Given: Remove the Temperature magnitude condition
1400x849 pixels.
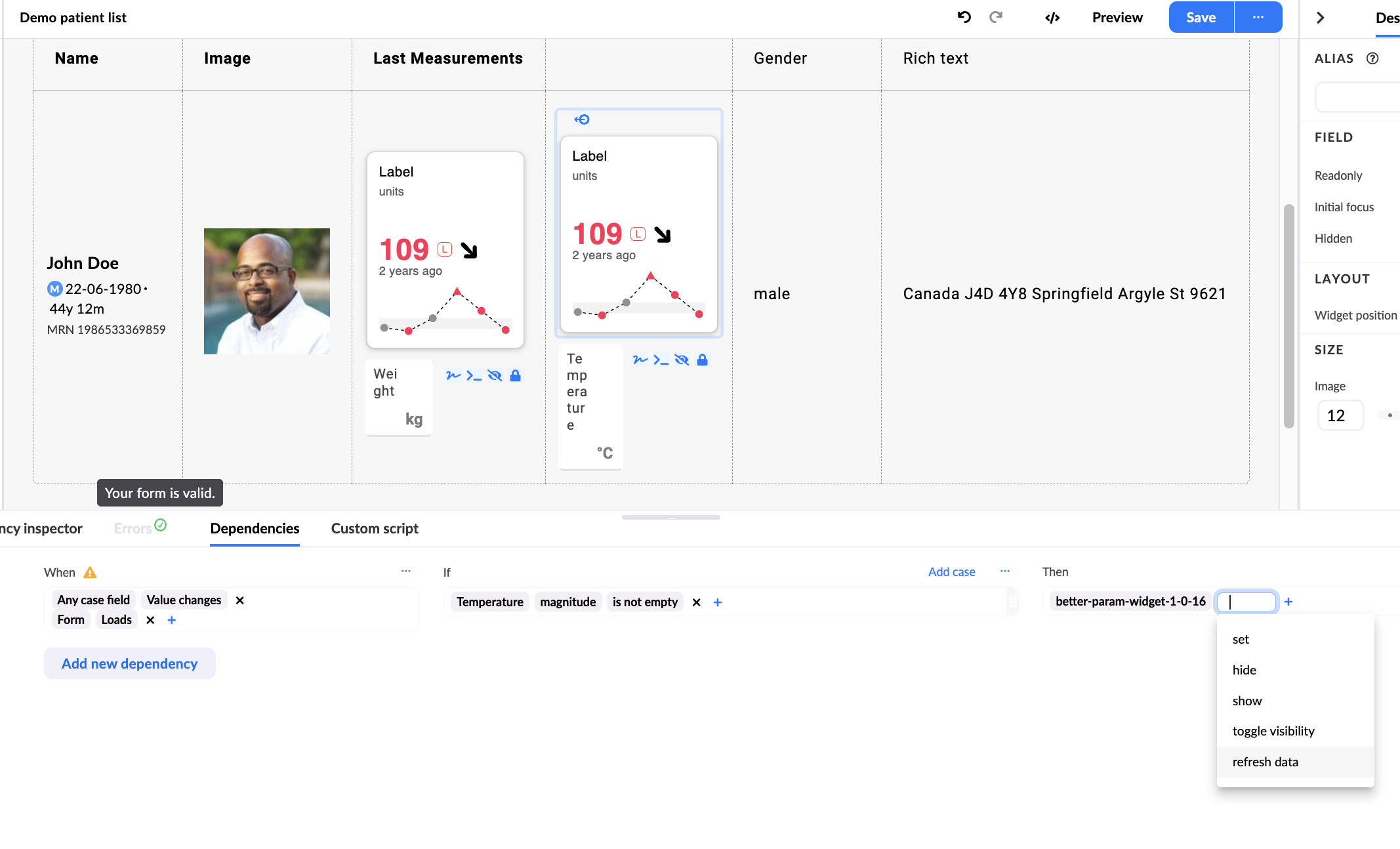Looking at the screenshot, I should click(x=697, y=602).
